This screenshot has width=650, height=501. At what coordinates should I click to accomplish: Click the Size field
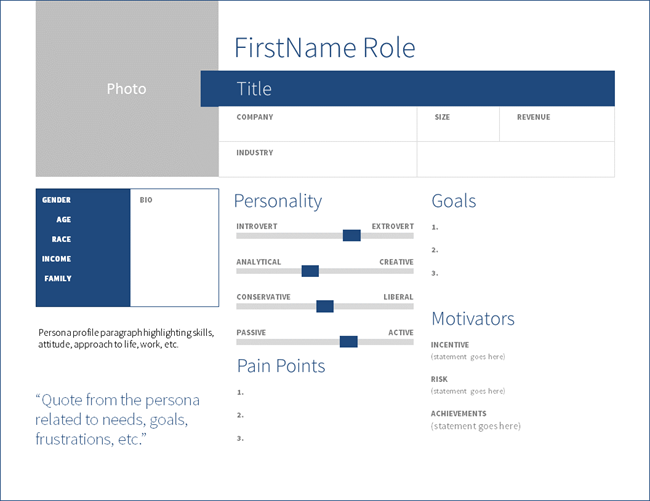(458, 124)
